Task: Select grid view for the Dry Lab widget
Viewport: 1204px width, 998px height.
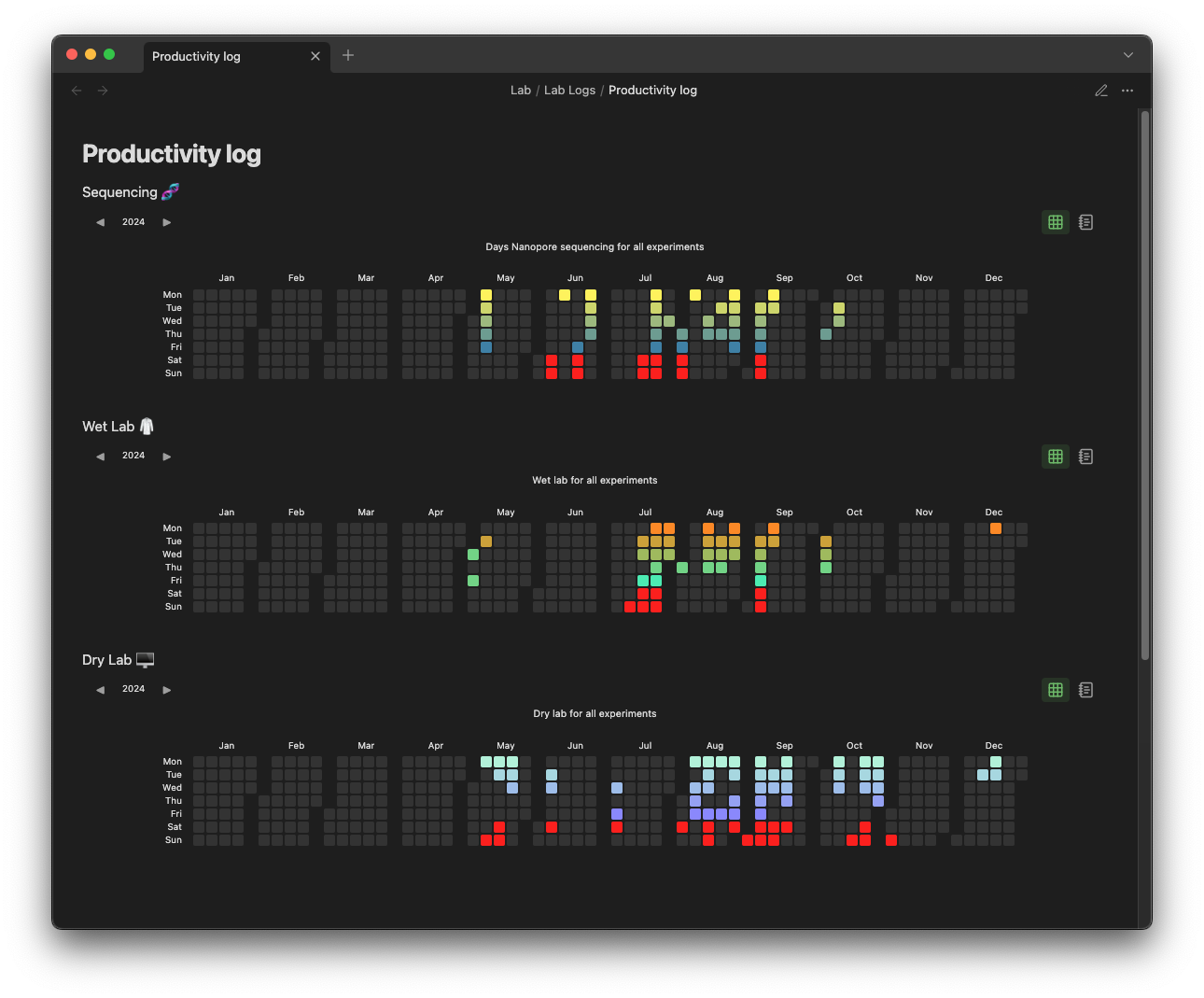Action: 1055,690
